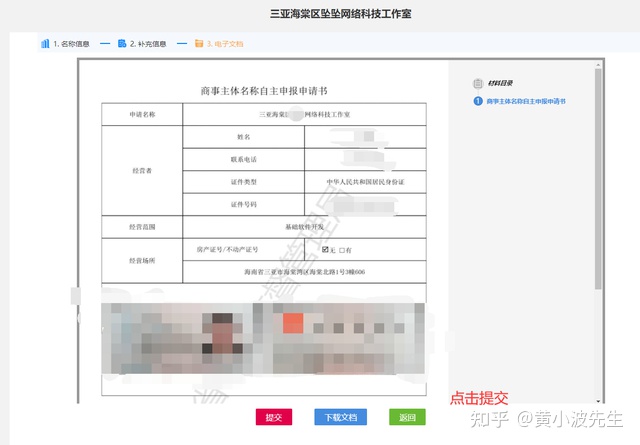Click the 材料目录 header icon
This screenshot has width=640, height=445.
[478, 83]
